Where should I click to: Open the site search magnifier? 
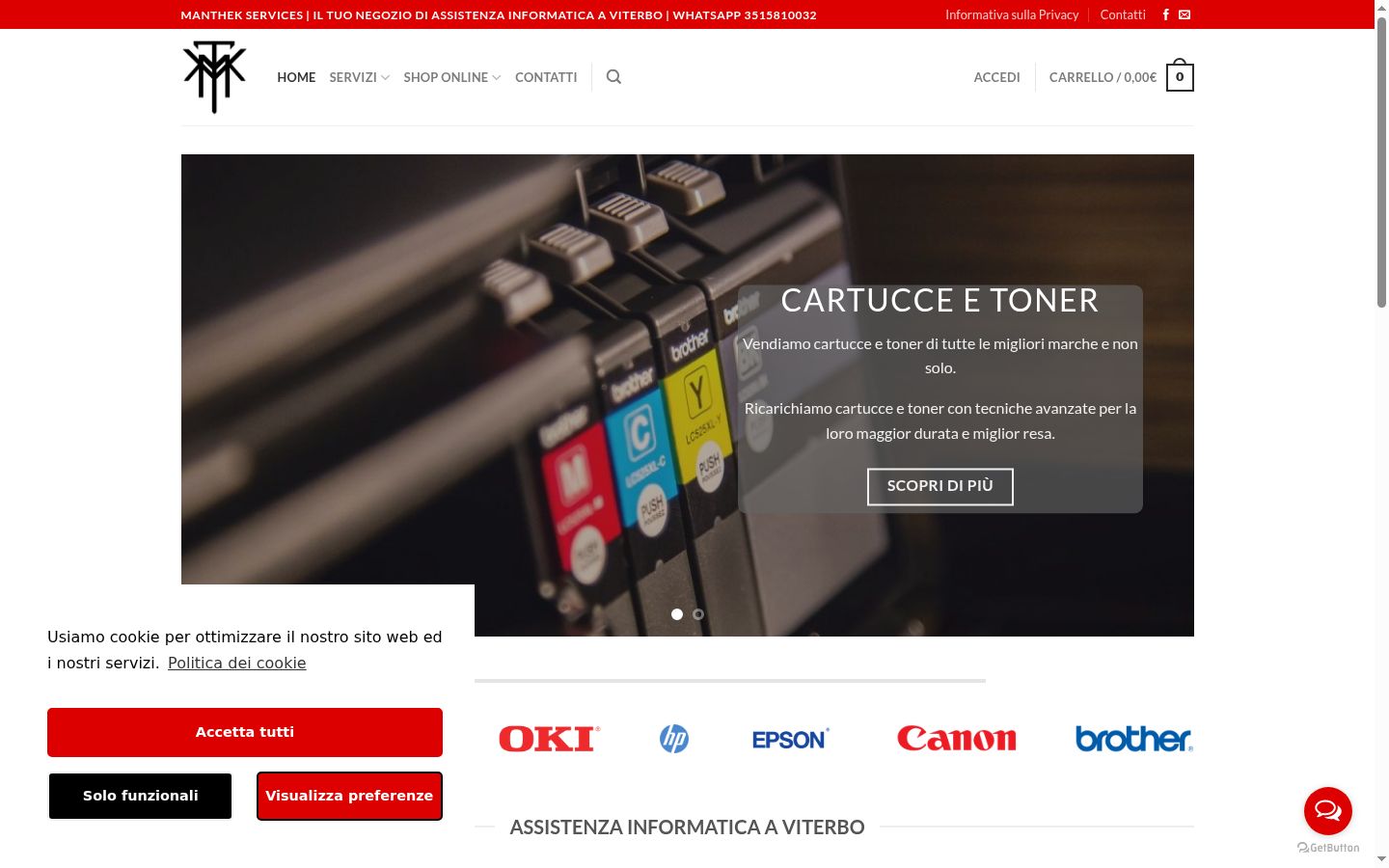tap(613, 77)
